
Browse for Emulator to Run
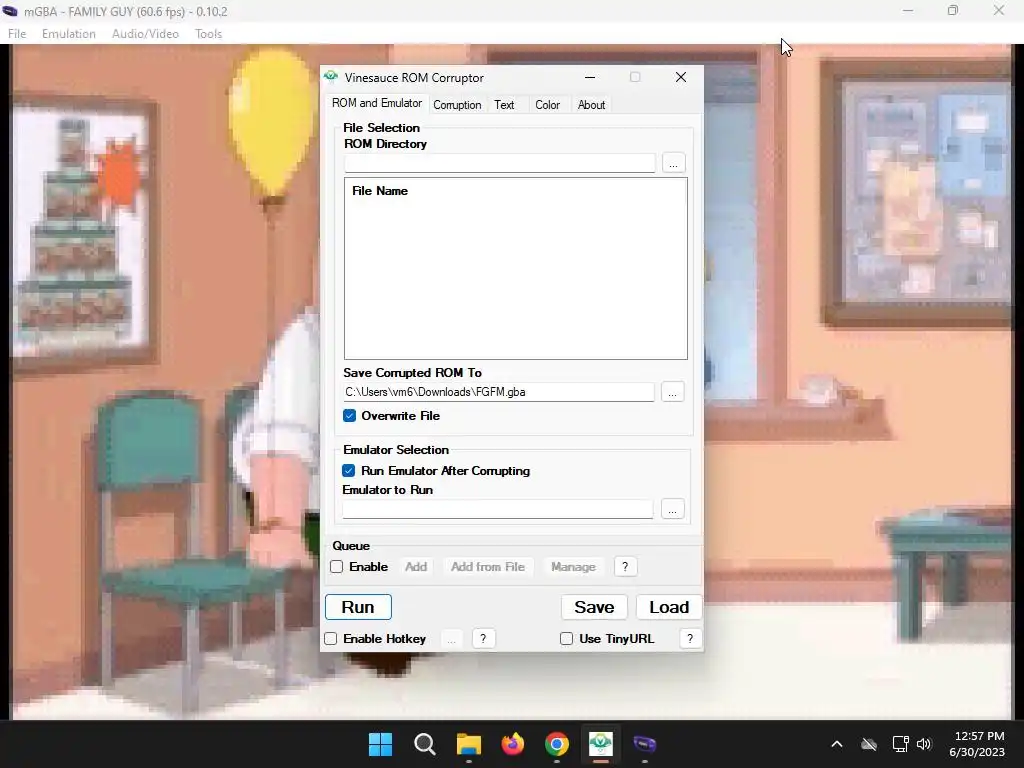[673, 509]
